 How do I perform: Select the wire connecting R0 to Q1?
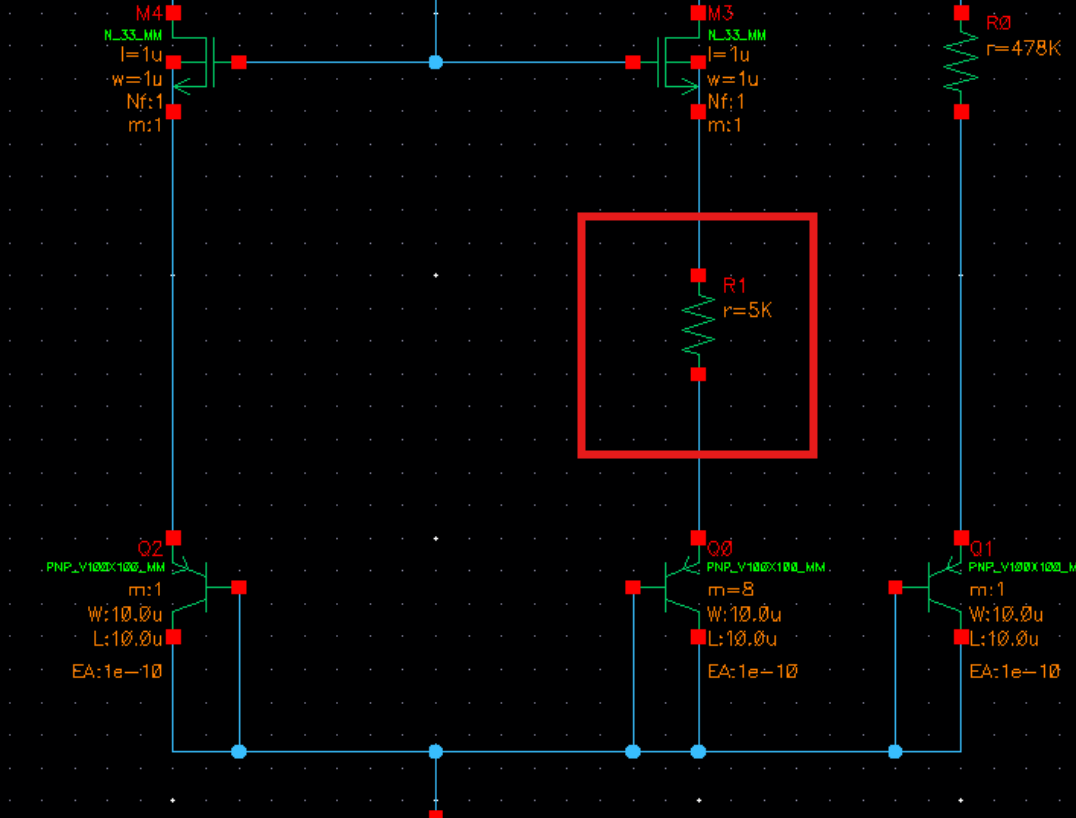tap(961, 323)
